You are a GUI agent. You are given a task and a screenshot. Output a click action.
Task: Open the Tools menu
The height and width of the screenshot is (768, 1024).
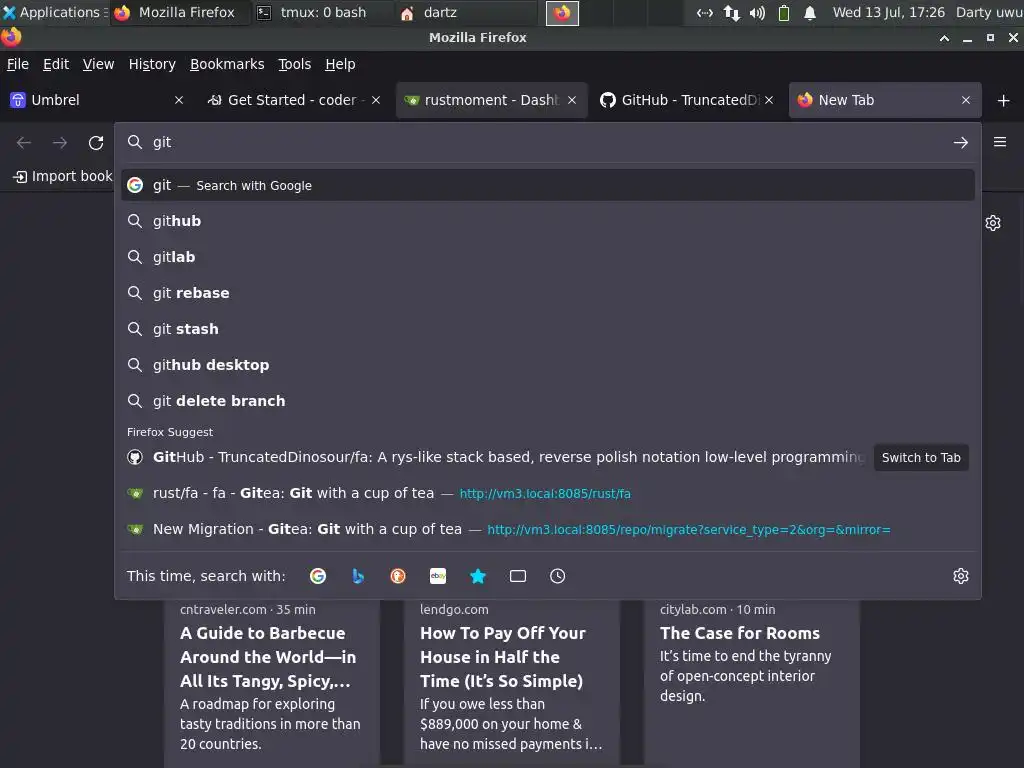(x=295, y=64)
